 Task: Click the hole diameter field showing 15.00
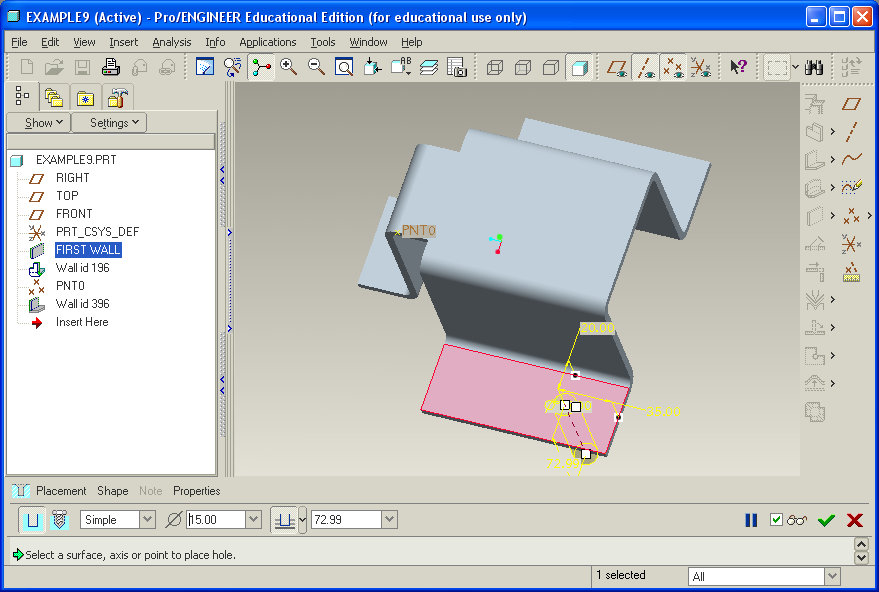point(215,520)
